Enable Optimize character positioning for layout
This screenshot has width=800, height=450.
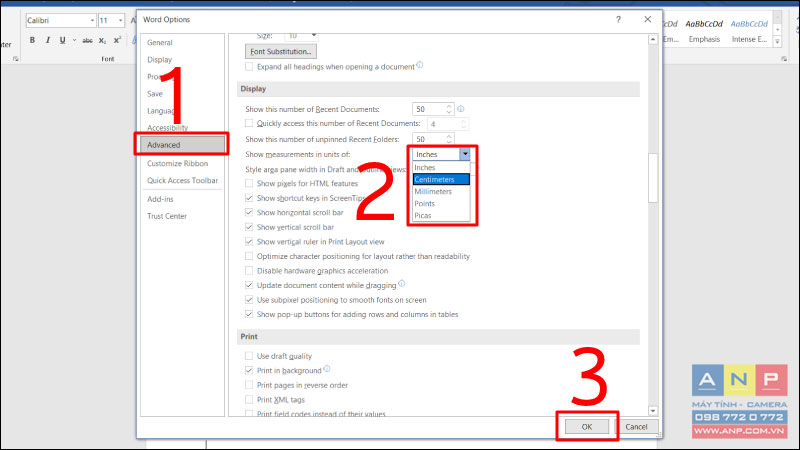[x=249, y=256]
